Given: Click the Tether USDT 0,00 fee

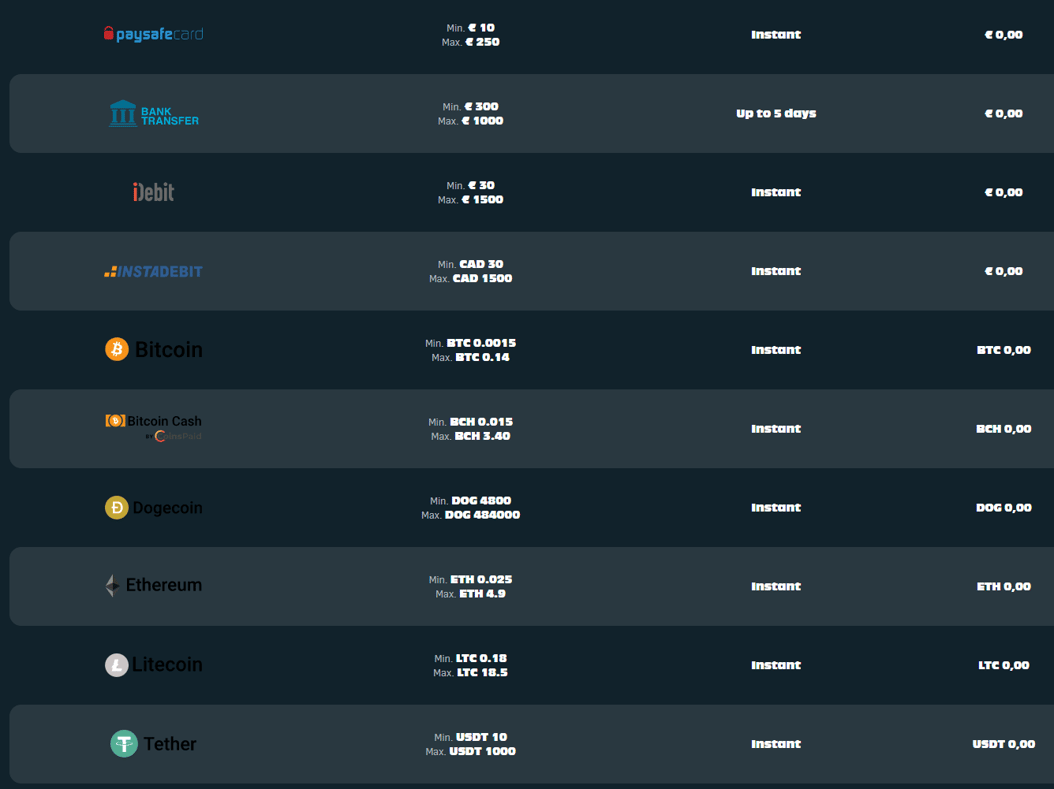Looking at the screenshot, I should (x=1004, y=744).
